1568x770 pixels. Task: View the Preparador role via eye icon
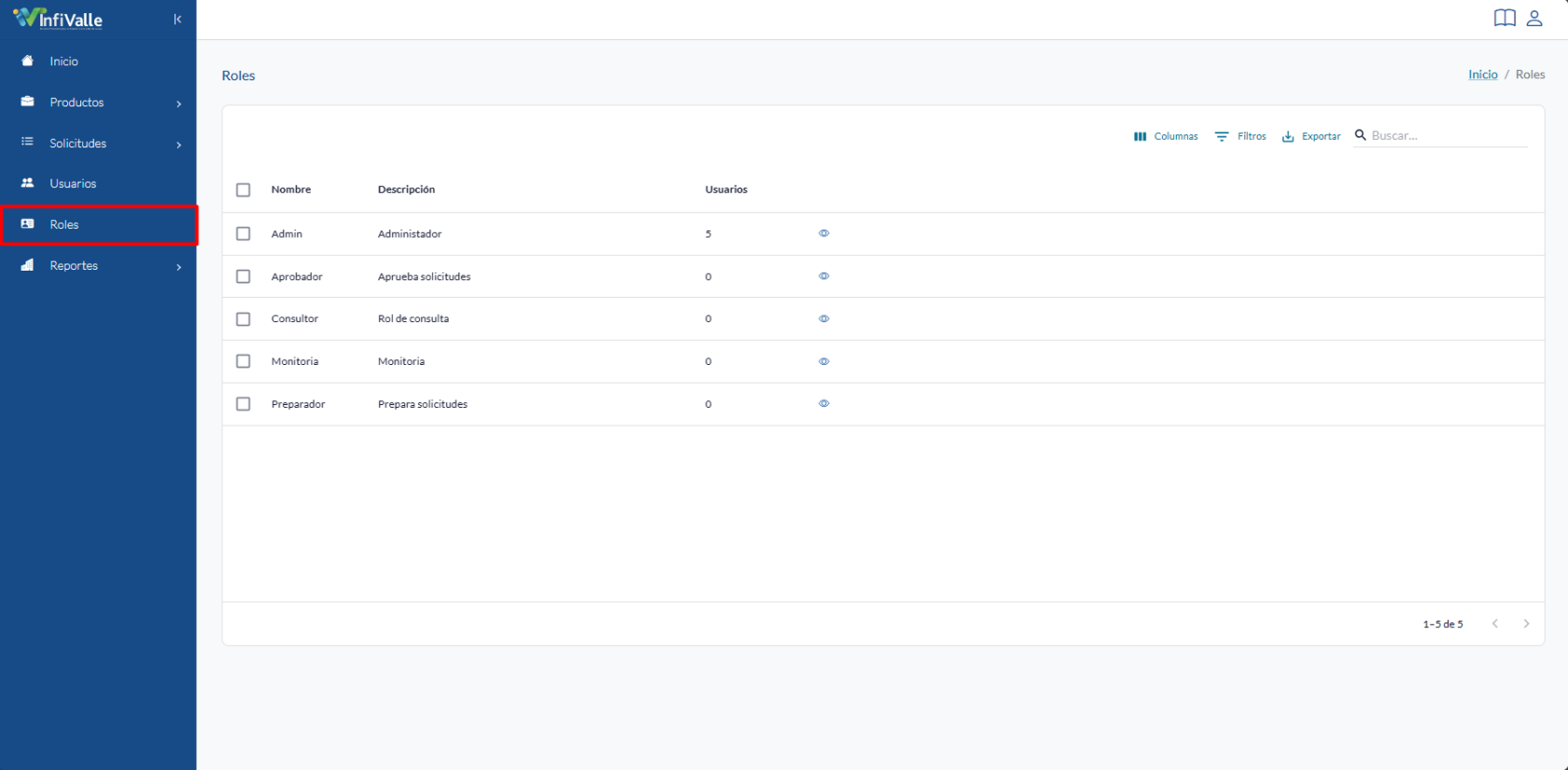click(x=824, y=403)
